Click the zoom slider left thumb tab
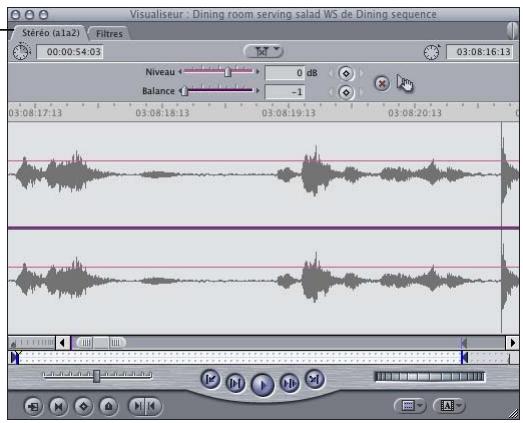The width and height of the screenshot is (523, 423). pos(85,343)
